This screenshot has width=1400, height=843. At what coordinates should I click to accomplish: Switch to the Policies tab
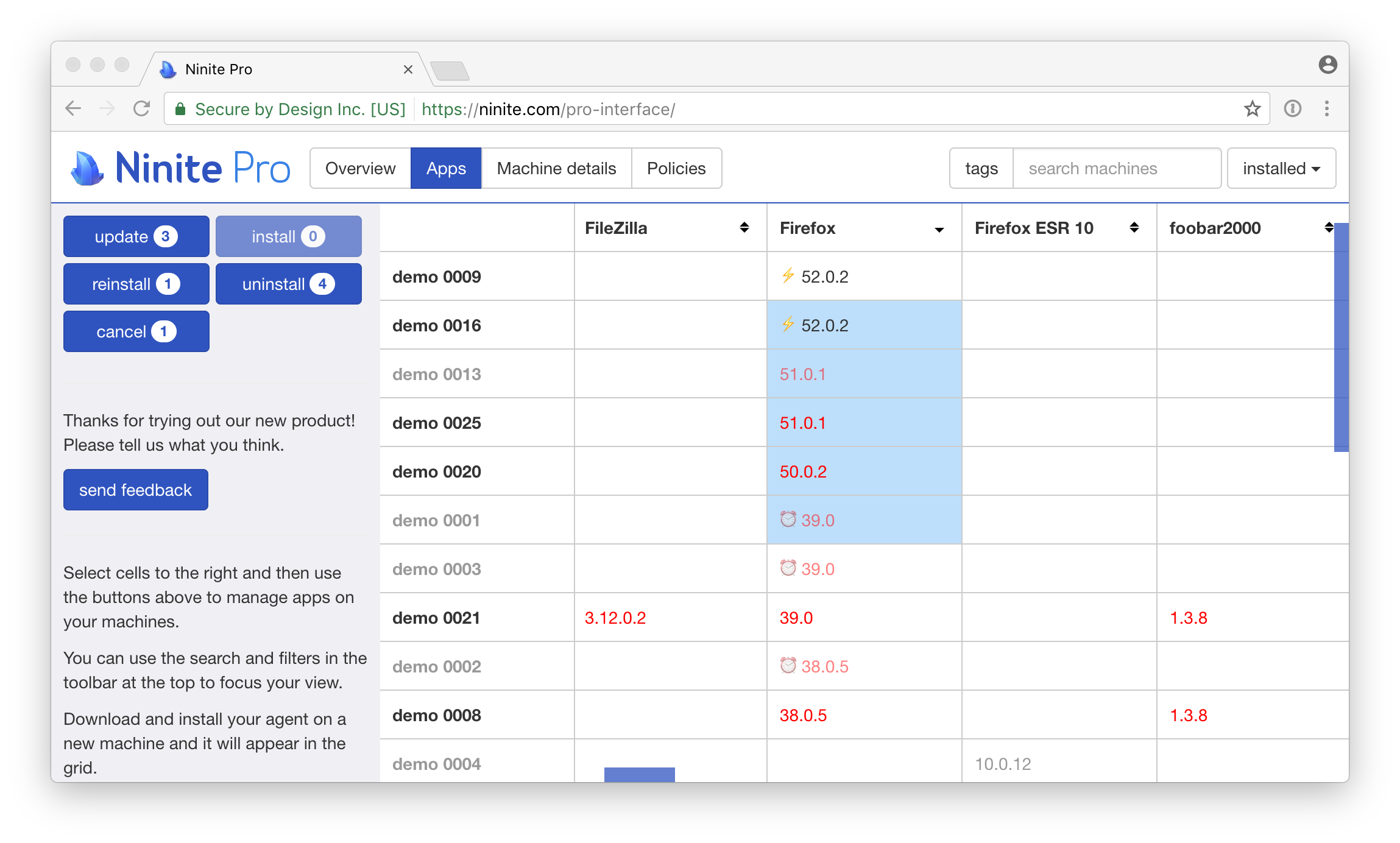(x=677, y=168)
